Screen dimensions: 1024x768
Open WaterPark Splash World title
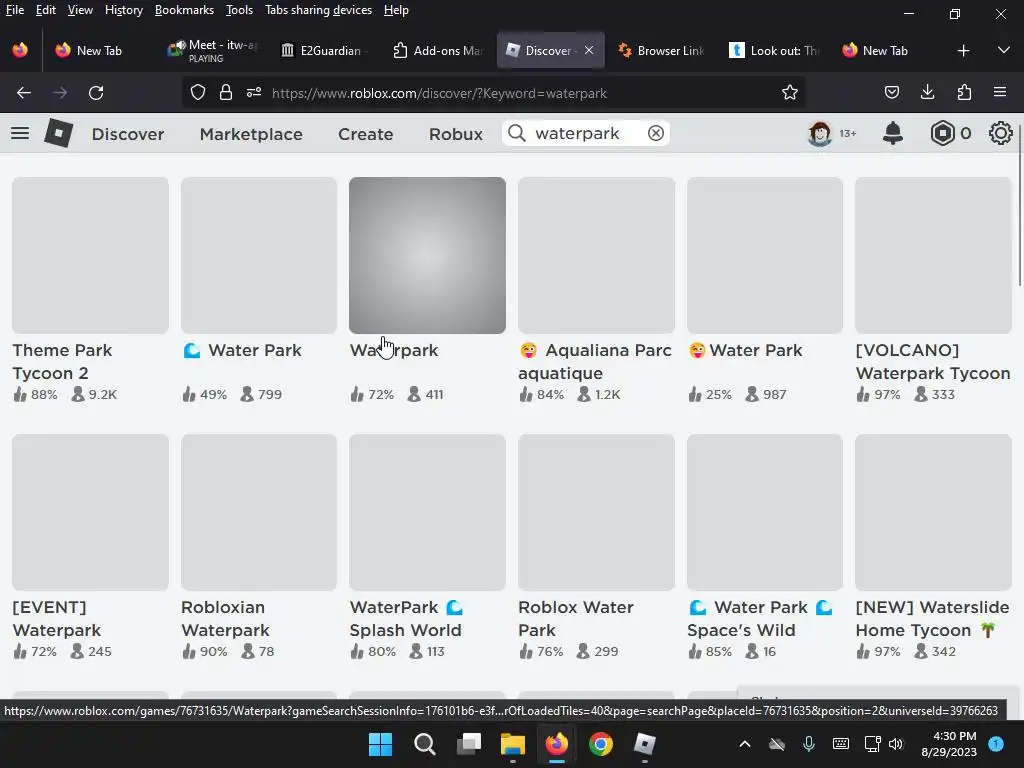pyautogui.click(x=406, y=618)
